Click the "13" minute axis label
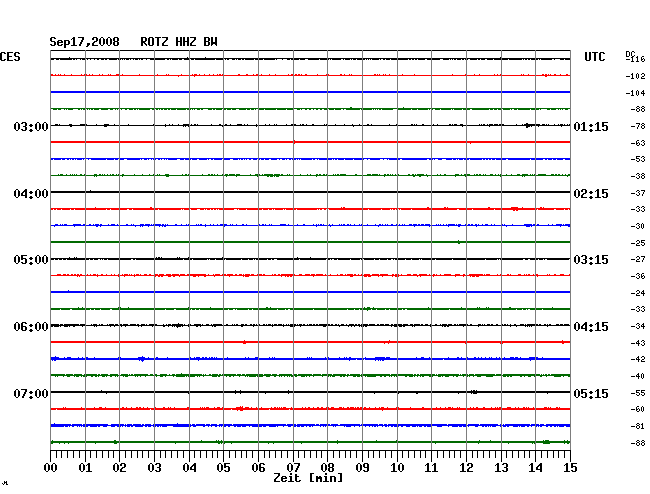 501,468
